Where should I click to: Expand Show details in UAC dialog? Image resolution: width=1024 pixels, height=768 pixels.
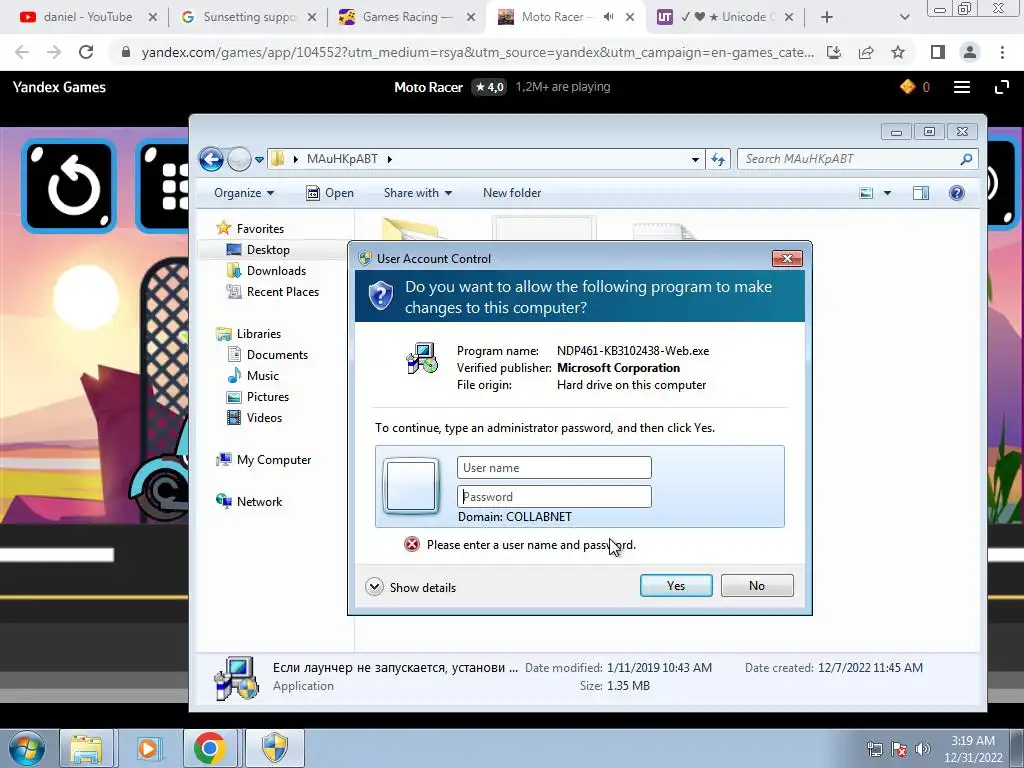pos(411,587)
